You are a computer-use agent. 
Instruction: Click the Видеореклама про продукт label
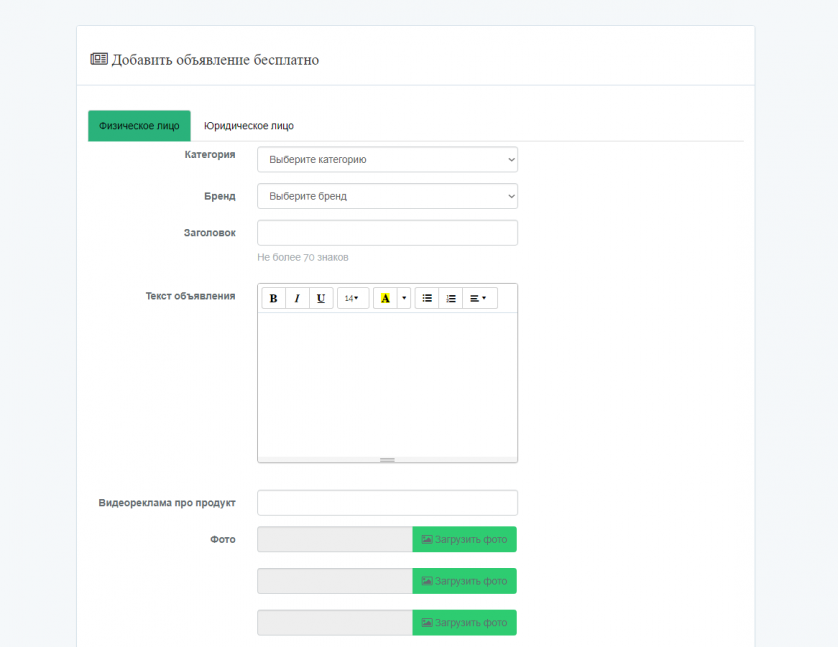(x=167, y=503)
